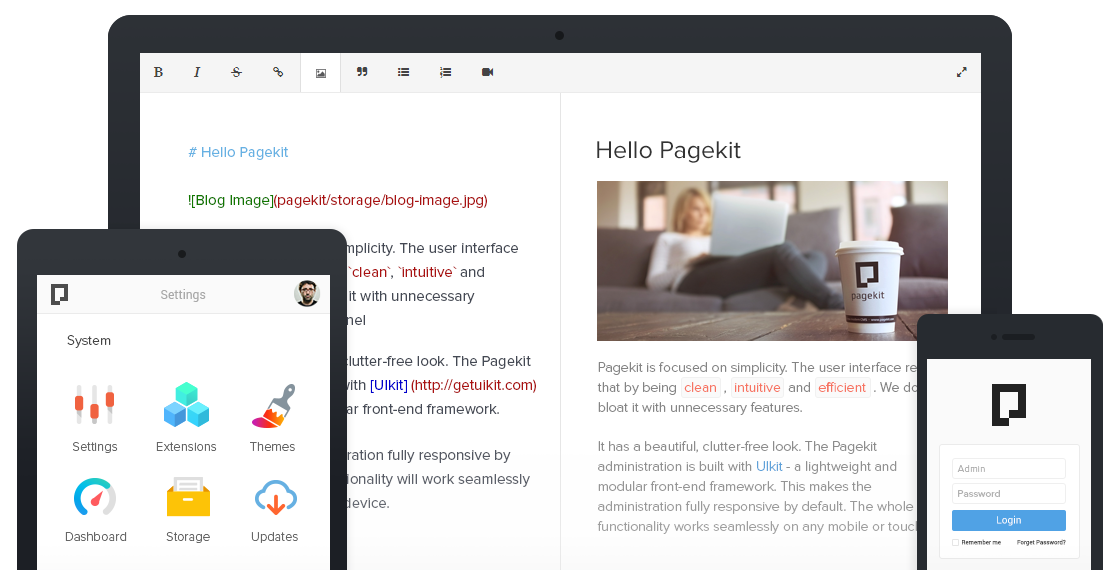Insert a link using toolbar icon

pyautogui.click(x=278, y=72)
